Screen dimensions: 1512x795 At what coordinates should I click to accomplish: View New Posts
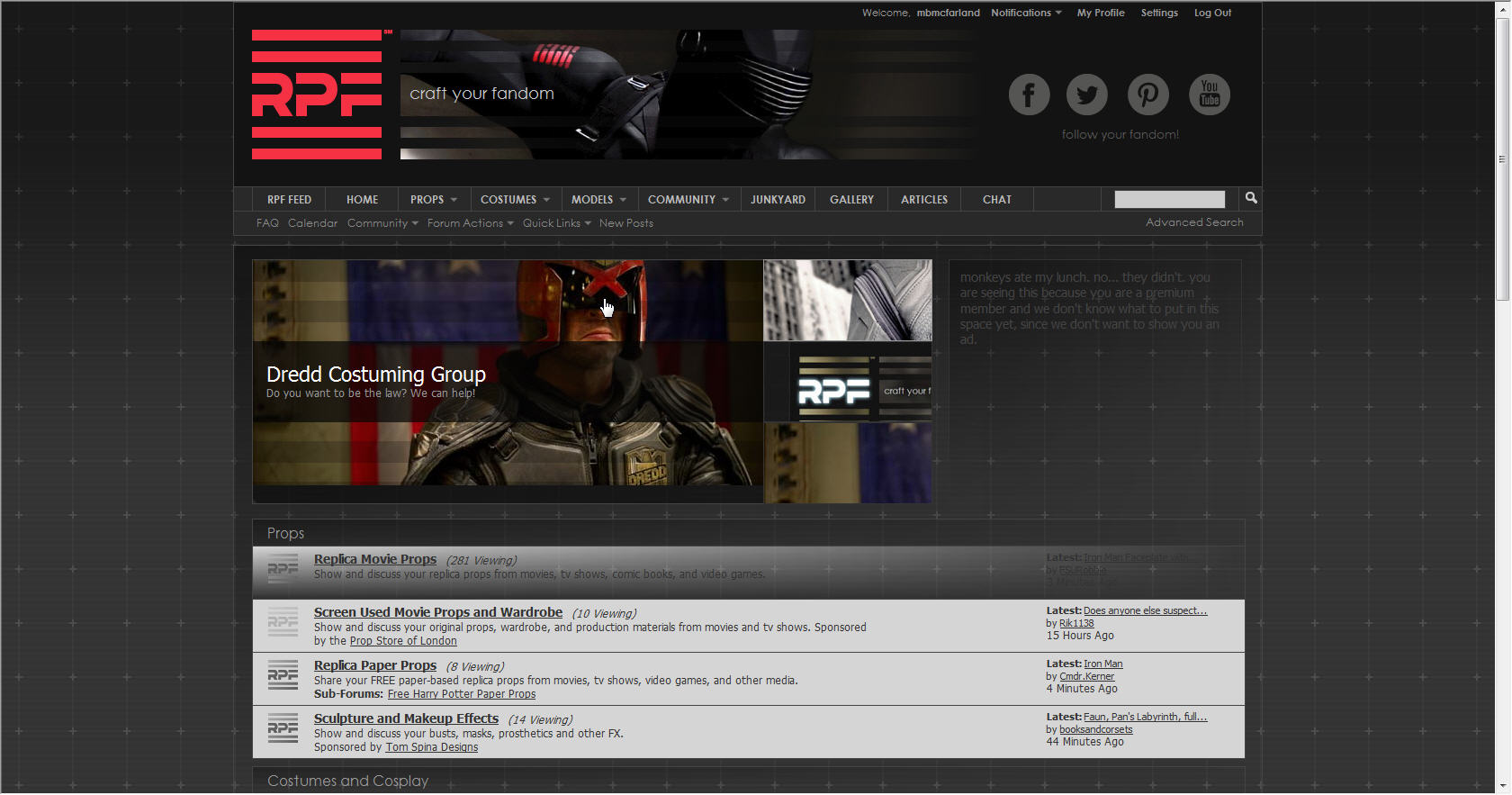pos(626,223)
